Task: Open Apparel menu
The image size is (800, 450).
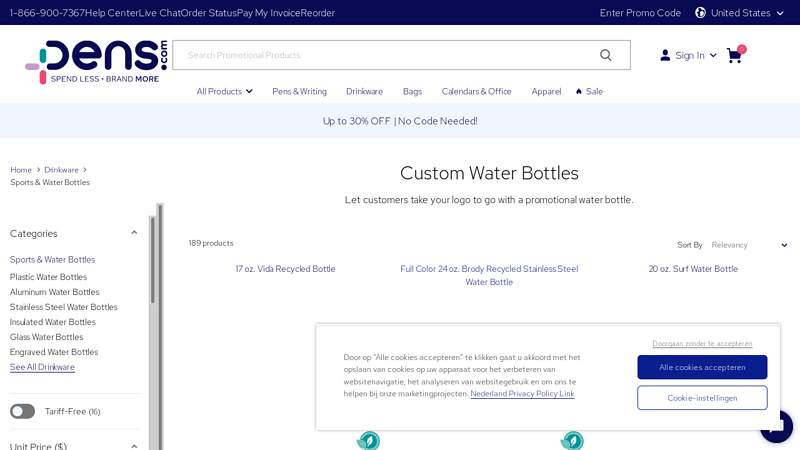Action: [x=546, y=91]
